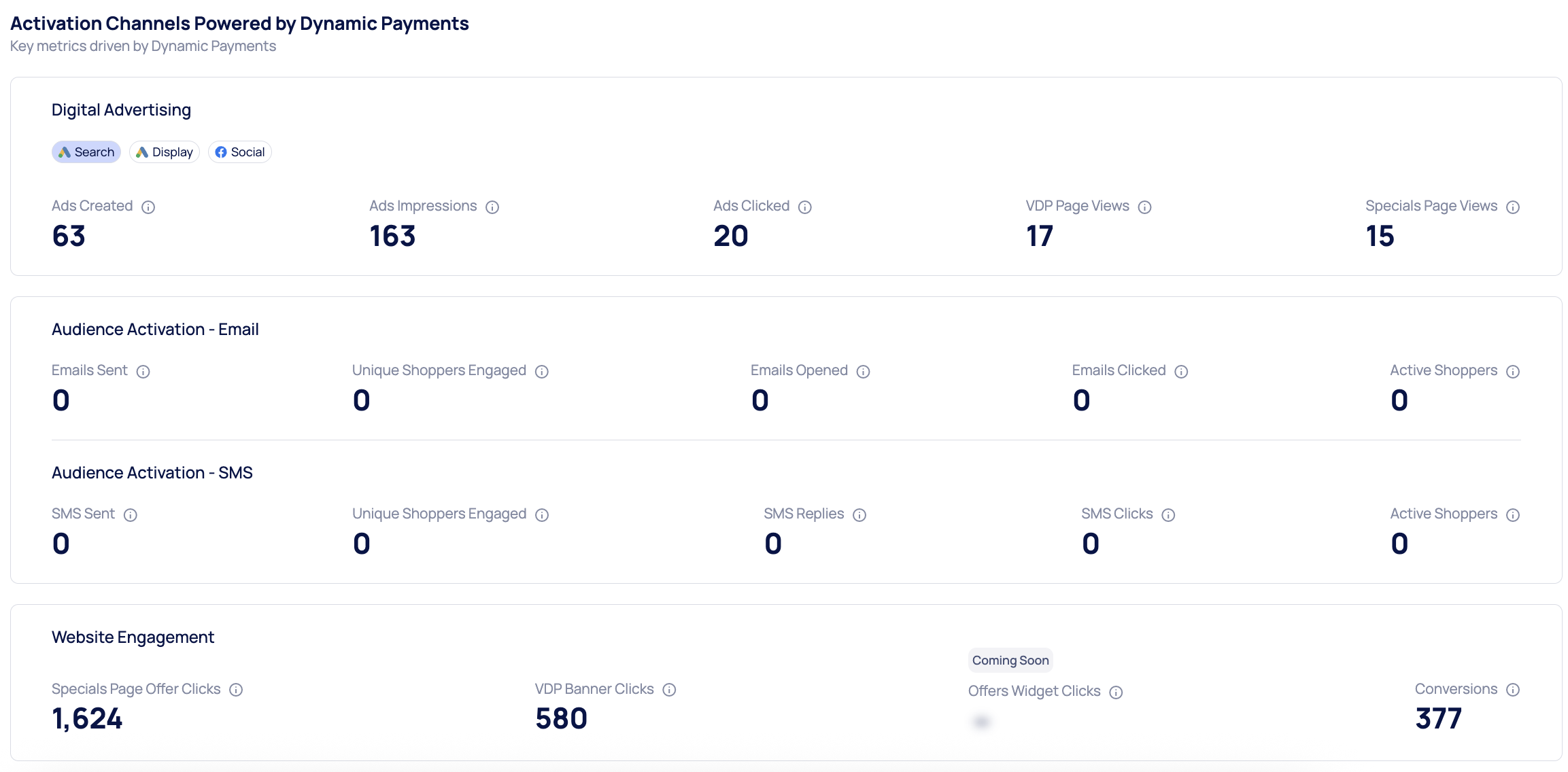Open Ads Clicked info tooltip icon

click(805, 207)
